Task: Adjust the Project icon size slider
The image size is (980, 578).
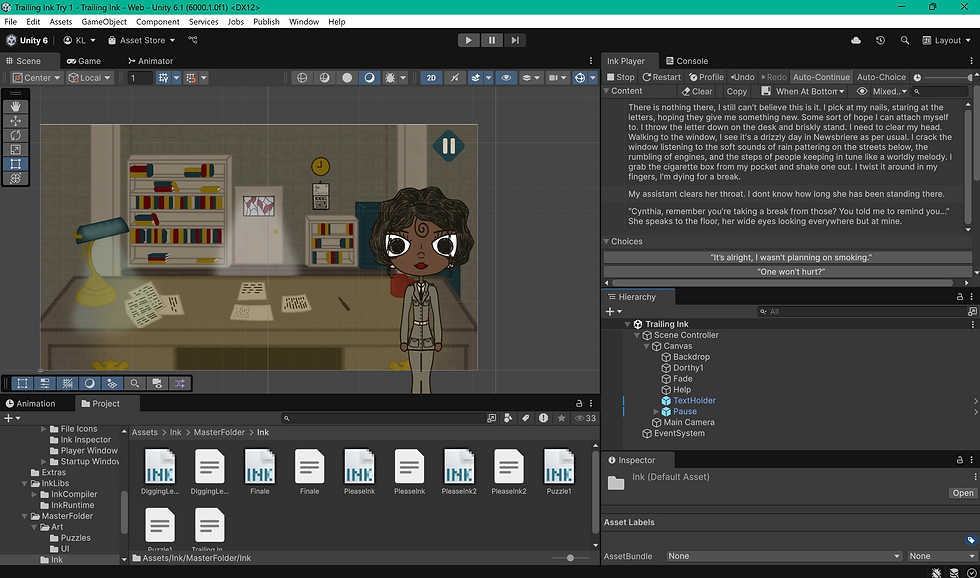Action: click(571, 558)
